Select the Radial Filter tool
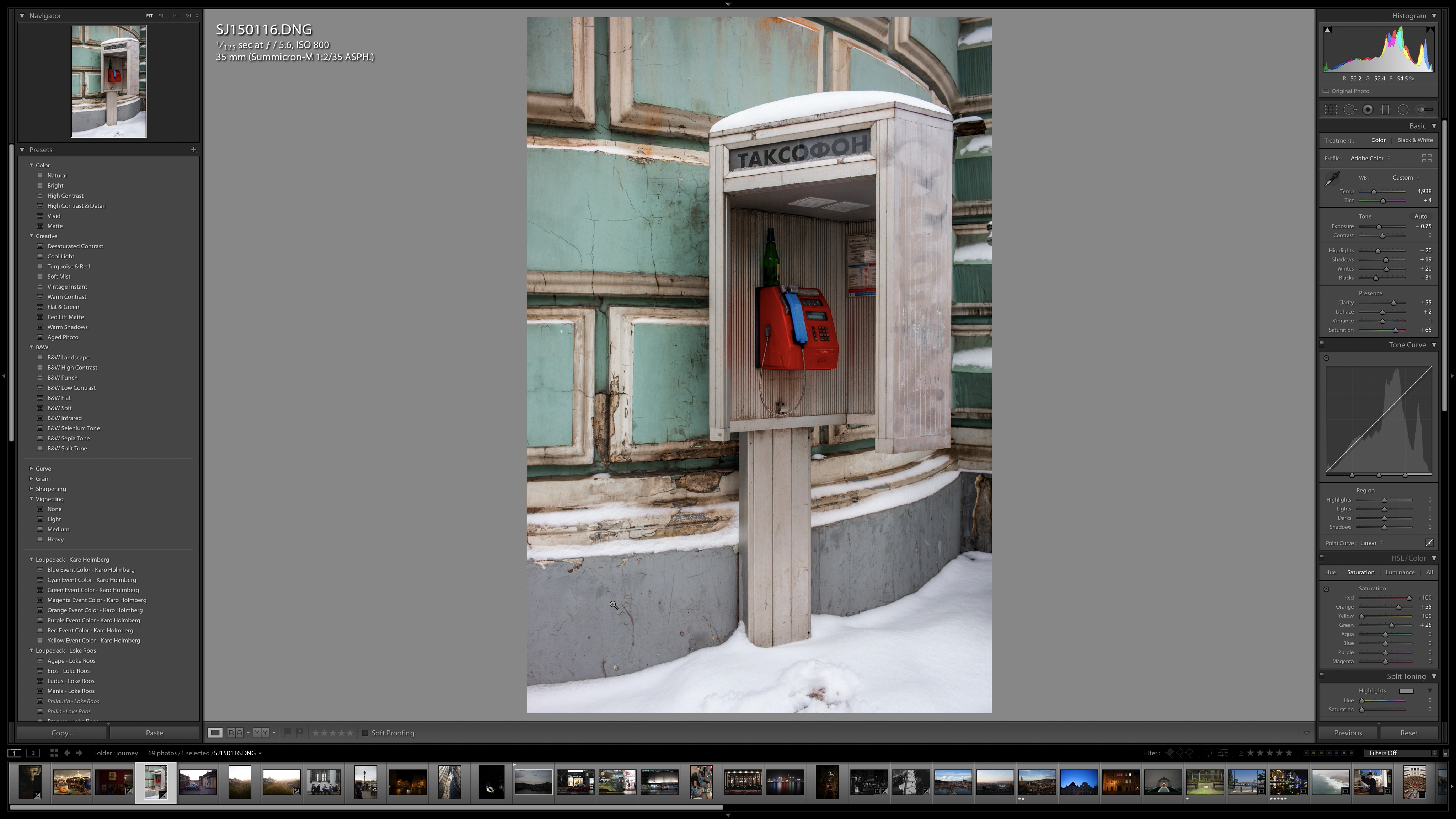This screenshot has width=1456, height=819. [x=1403, y=109]
